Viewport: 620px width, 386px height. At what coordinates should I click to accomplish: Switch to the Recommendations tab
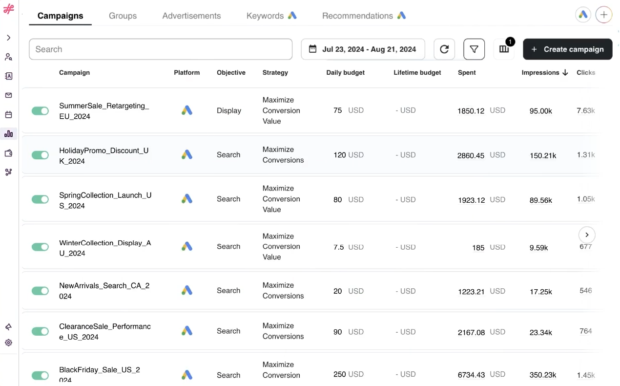[364, 16]
